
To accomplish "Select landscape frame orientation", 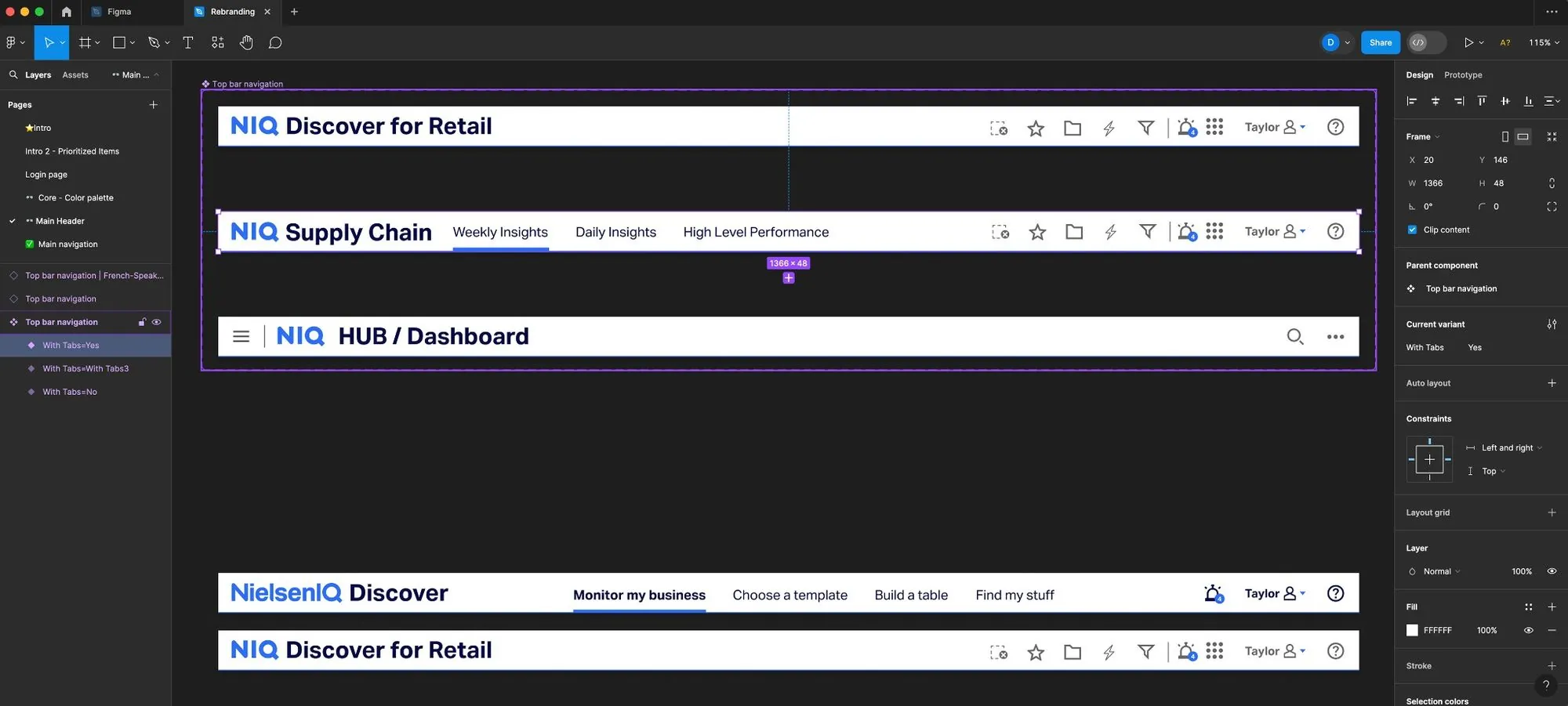I will tap(1523, 136).
